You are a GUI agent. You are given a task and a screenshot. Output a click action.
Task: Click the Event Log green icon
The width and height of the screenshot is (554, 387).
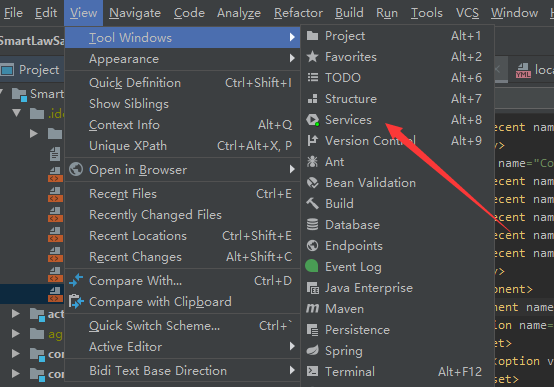tap(312, 266)
